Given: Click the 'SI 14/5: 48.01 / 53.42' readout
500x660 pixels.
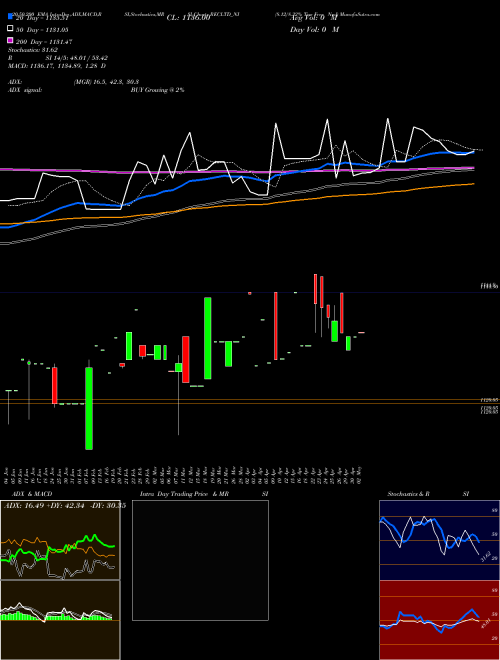Looking at the screenshot, I should pos(76,58).
